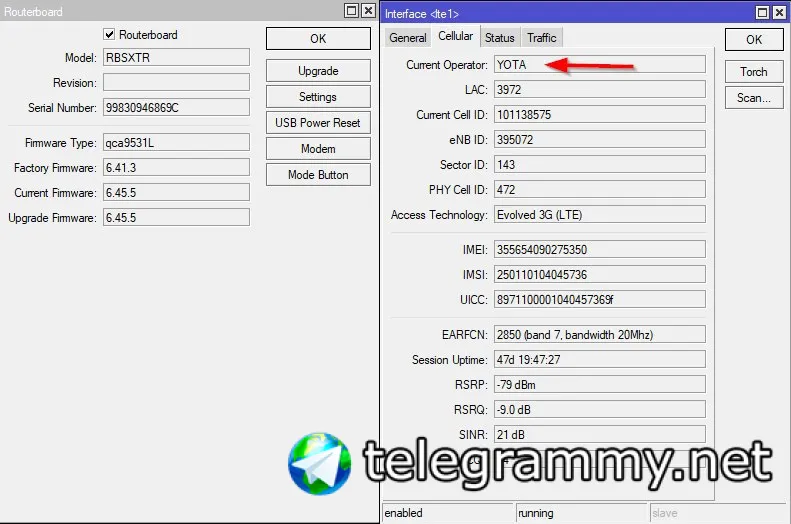Click the 'enabled' status bar entry
Viewport: 791px width, 524px height.
coord(447,513)
